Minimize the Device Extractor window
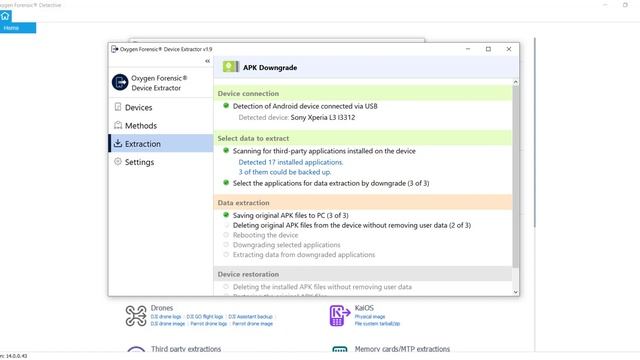 (468, 49)
